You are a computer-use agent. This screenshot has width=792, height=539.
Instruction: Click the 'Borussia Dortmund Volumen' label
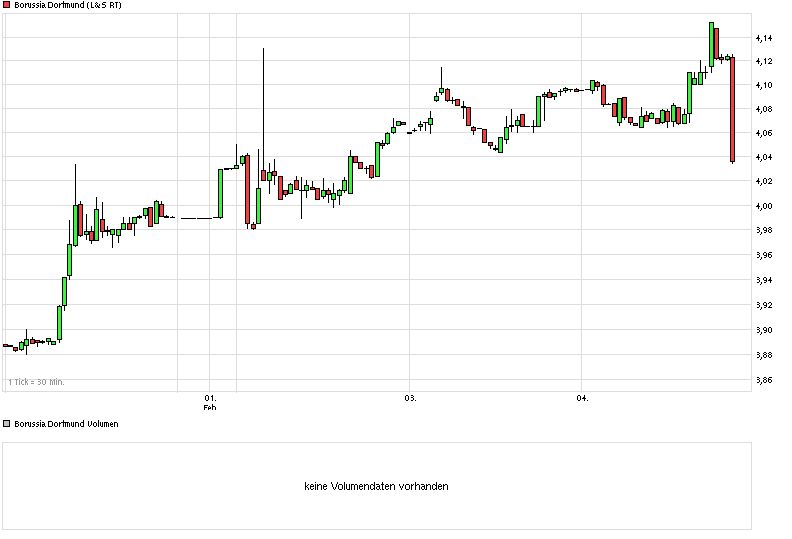(x=66, y=424)
